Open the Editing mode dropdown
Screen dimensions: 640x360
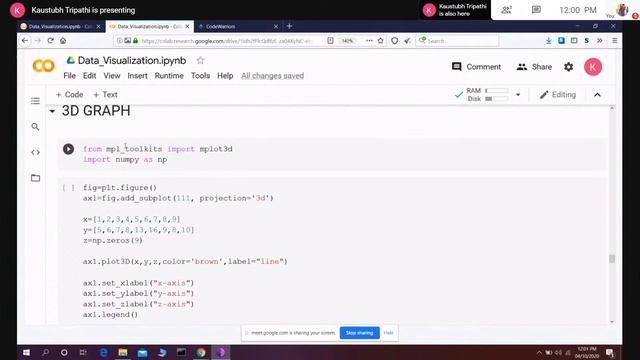click(x=558, y=95)
